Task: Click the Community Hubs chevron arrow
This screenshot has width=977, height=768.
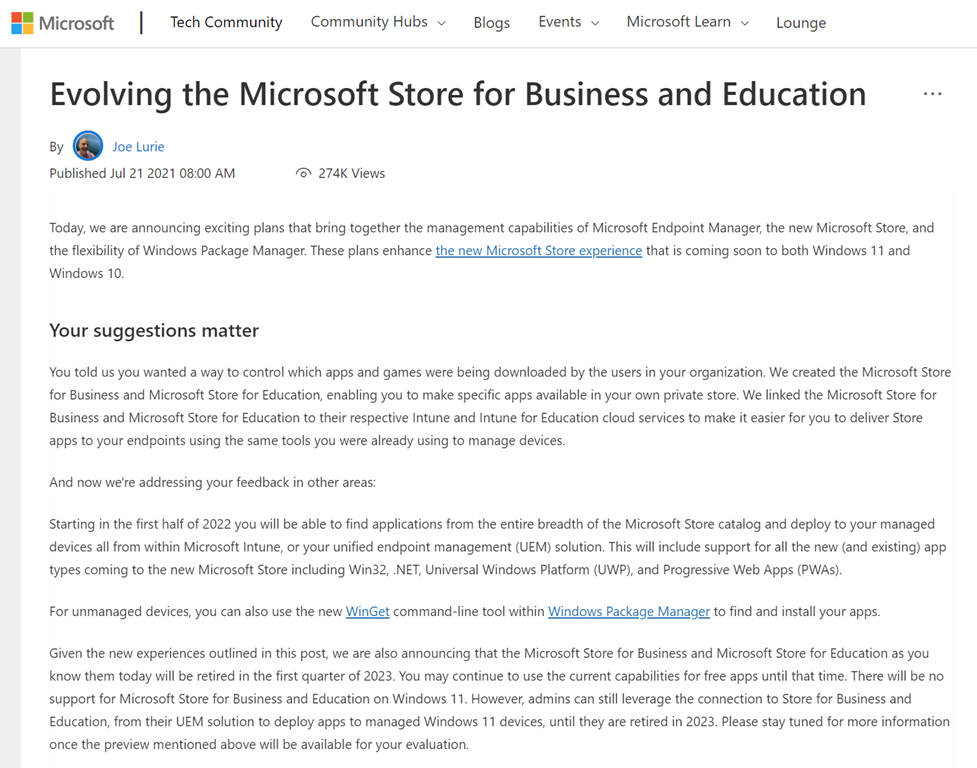Action: pyautogui.click(x=442, y=23)
